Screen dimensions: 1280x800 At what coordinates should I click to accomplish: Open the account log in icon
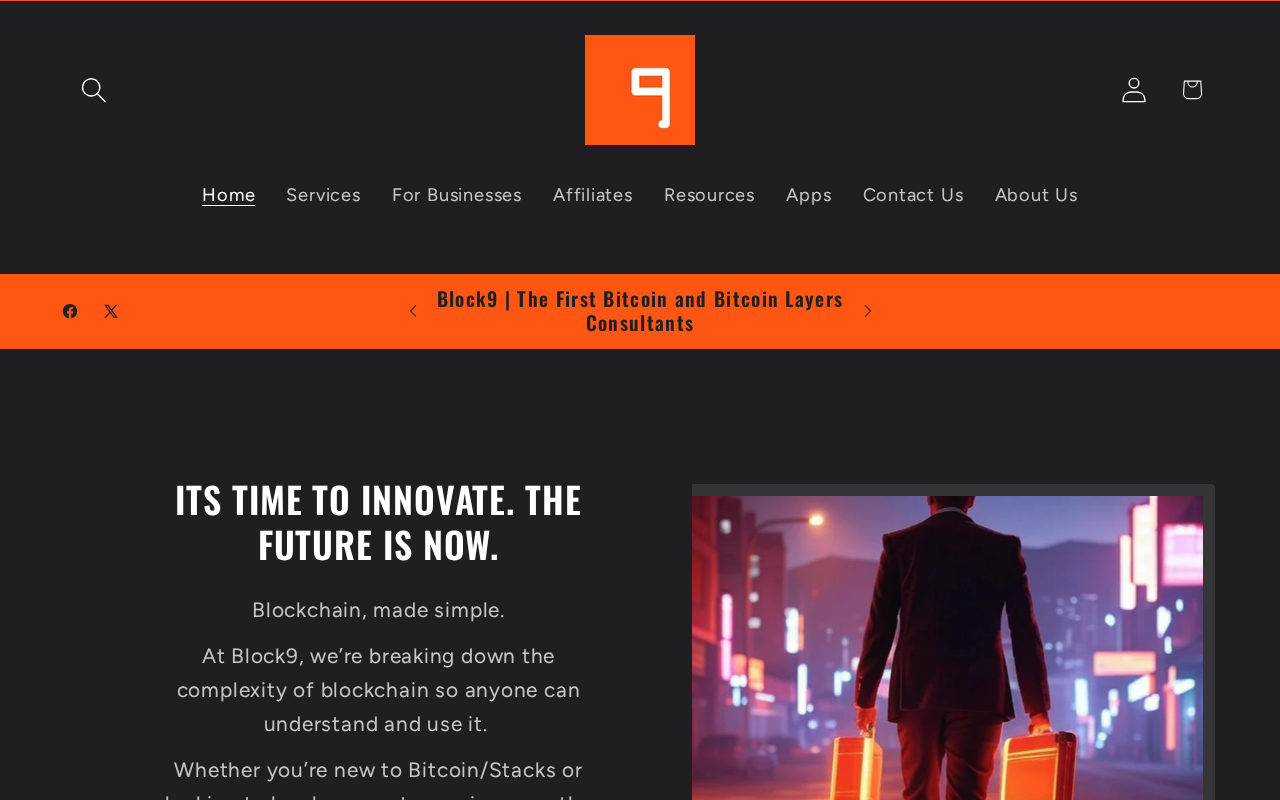(1133, 90)
